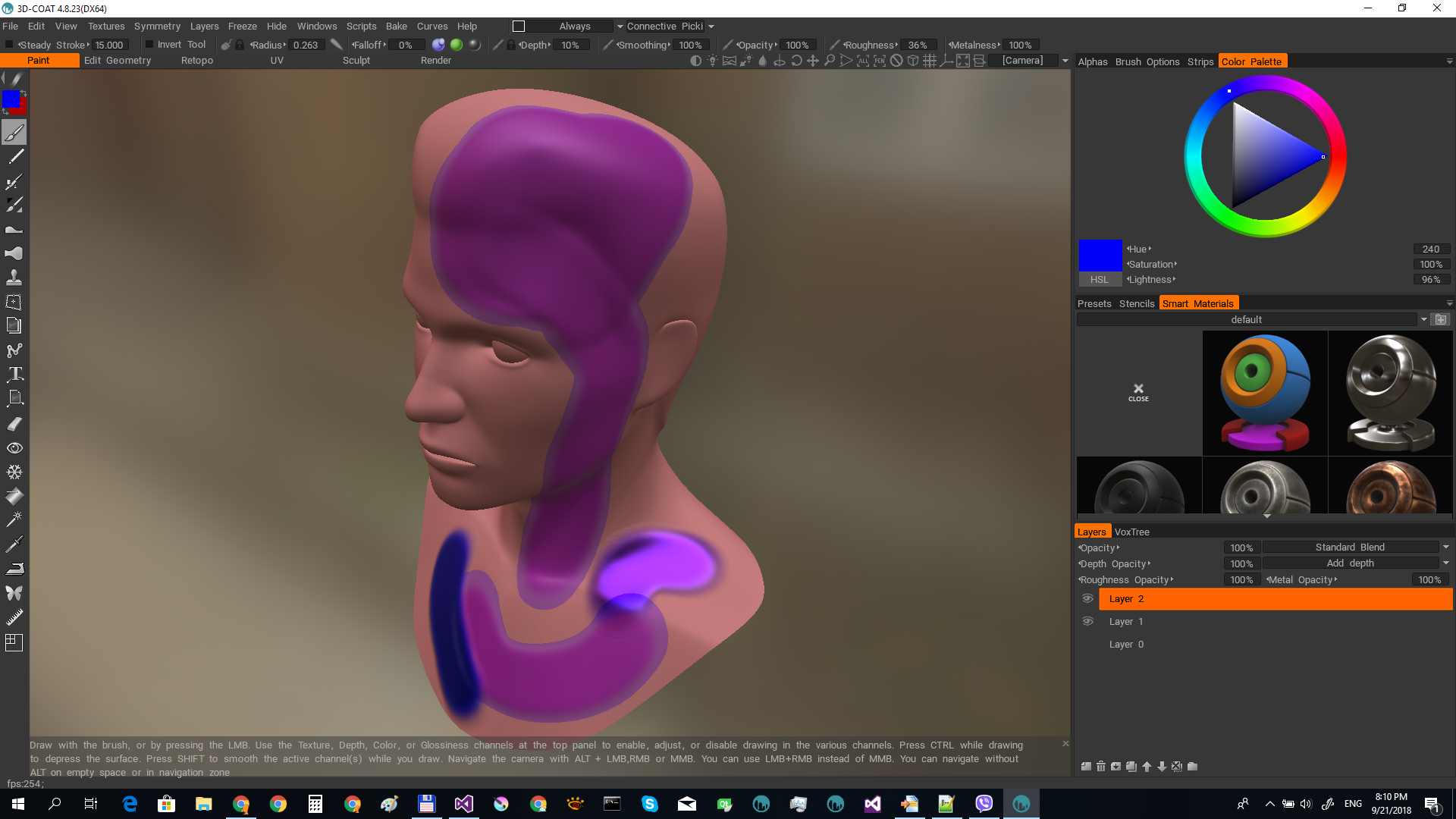Open the Bake menu
This screenshot has width=1456, height=819.
click(x=397, y=27)
